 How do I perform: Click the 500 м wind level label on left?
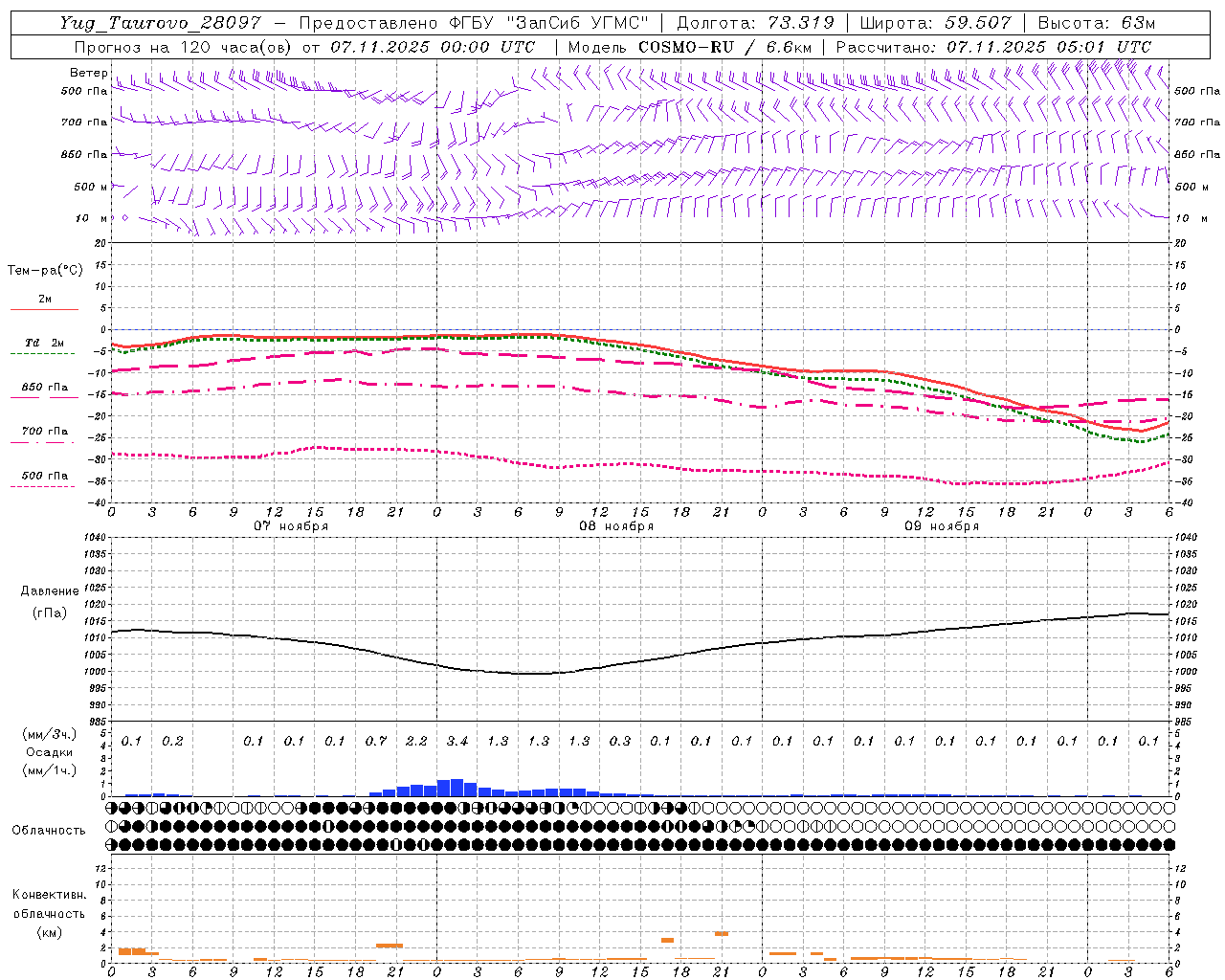pos(91,187)
